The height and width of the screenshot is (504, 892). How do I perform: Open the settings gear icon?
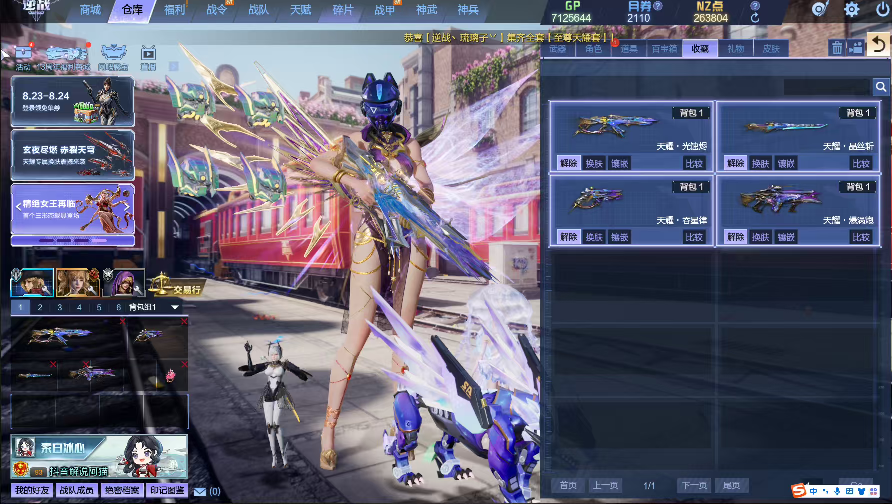[852, 9]
